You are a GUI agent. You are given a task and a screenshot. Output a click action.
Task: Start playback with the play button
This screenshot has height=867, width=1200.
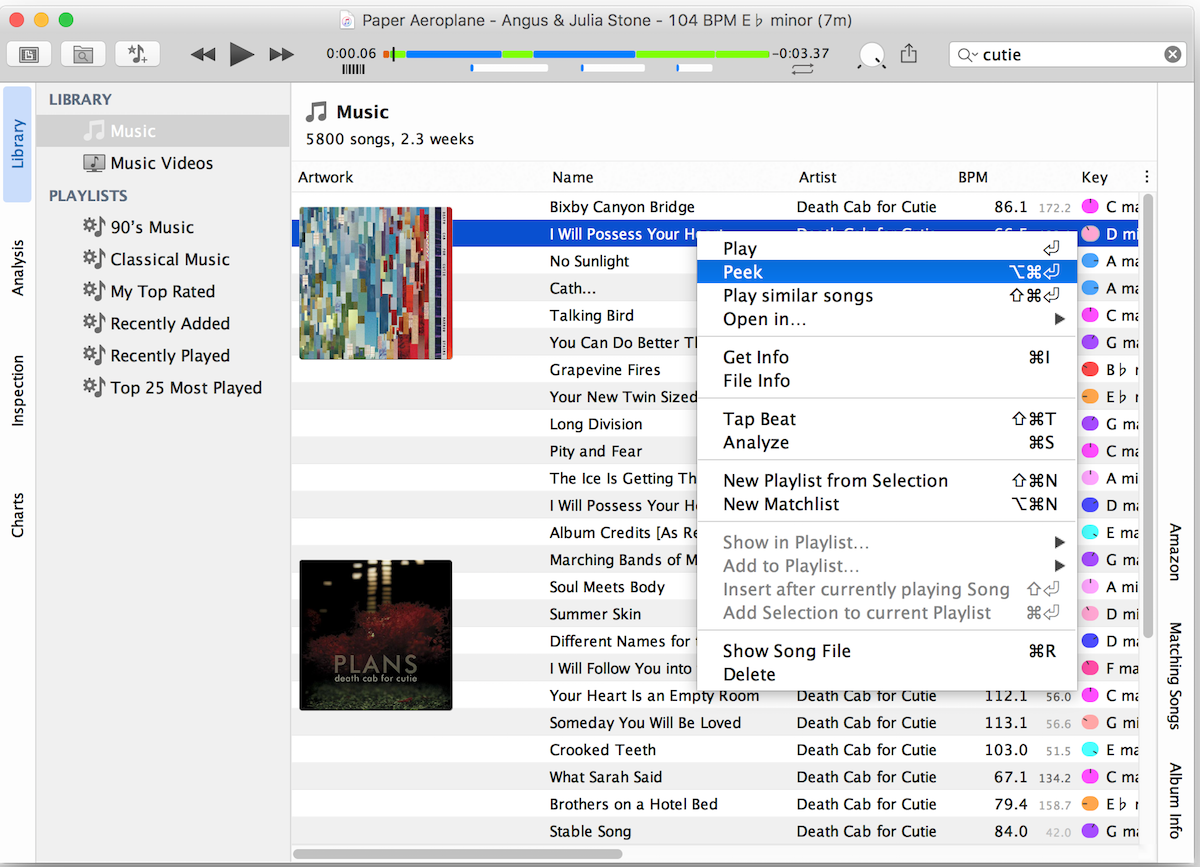click(x=241, y=54)
